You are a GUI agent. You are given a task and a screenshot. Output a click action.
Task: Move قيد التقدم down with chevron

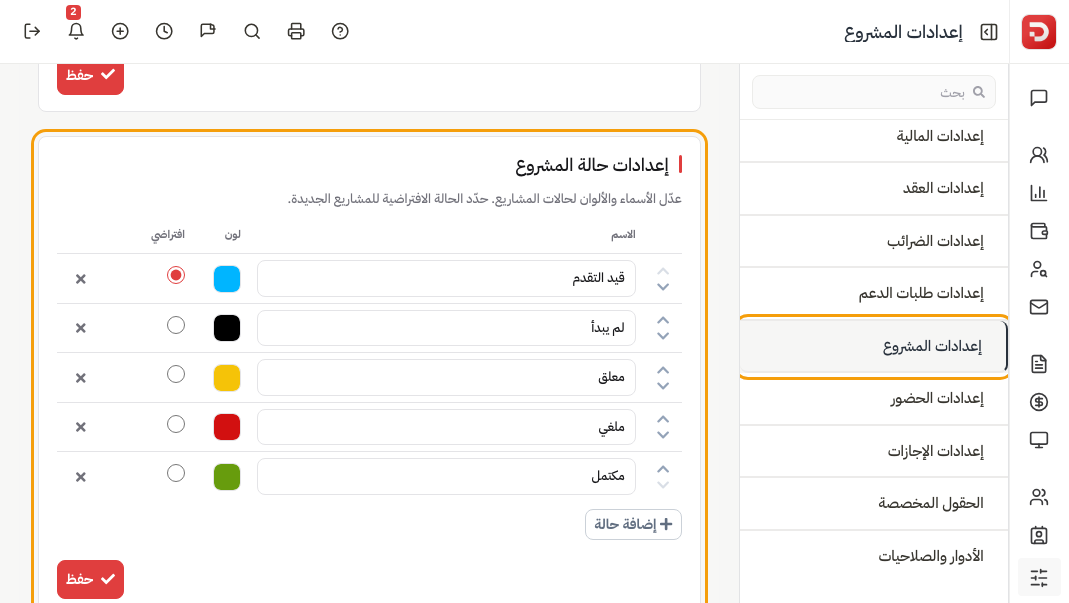[x=663, y=287]
